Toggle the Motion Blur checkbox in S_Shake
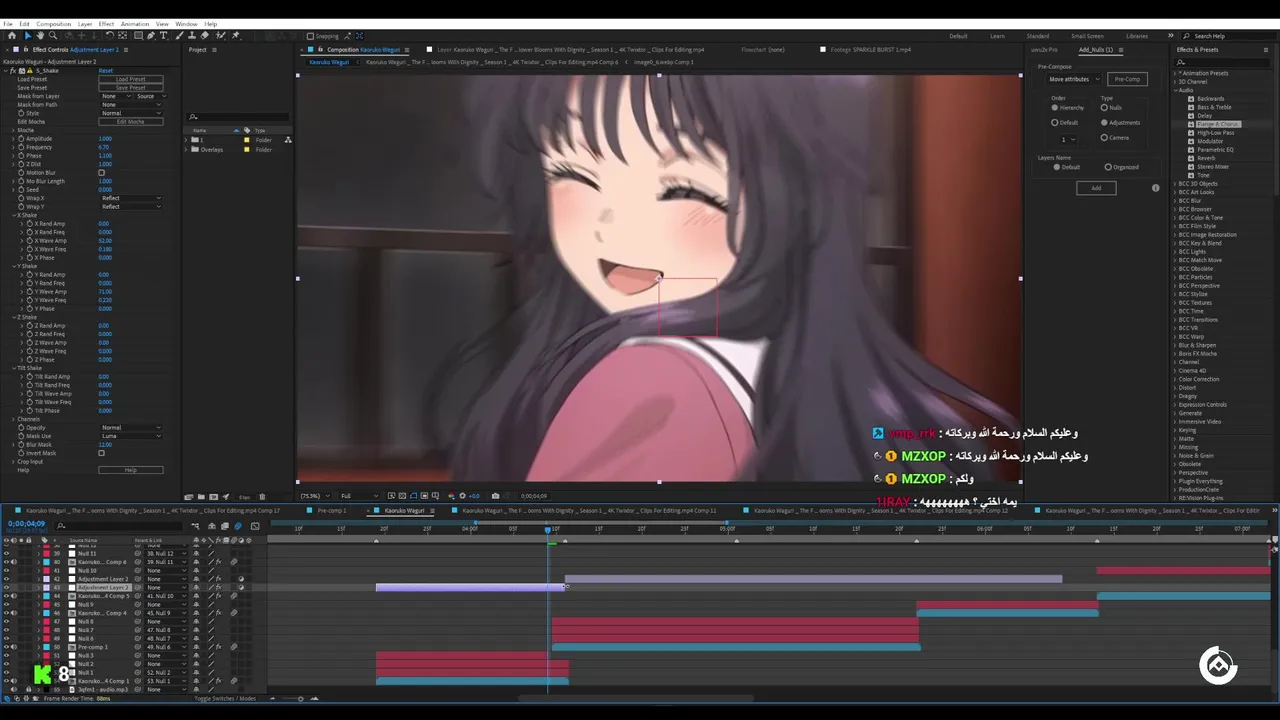Screen dimensions: 1280x720 (101, 173)
